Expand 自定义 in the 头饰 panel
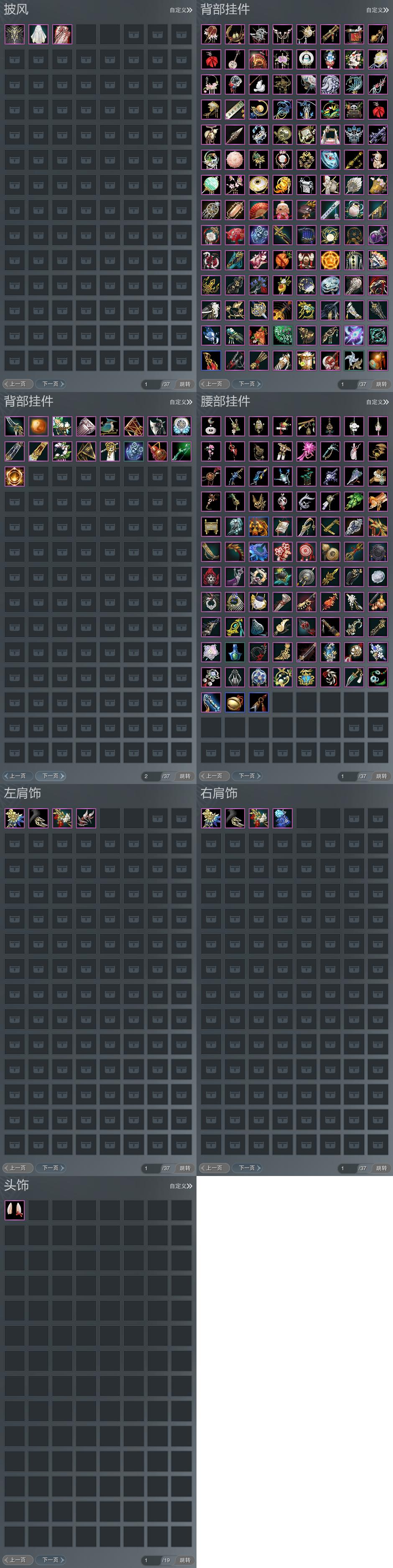Image resolution: width=393 pixels, height=1568 pixels. [x=181, y=1186]
